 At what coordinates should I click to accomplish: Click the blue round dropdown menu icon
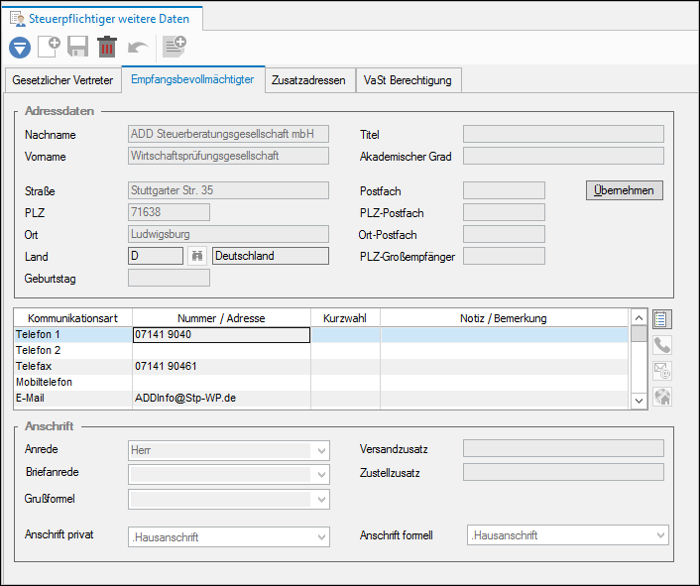pyautogui.click(x=20, y=47)
